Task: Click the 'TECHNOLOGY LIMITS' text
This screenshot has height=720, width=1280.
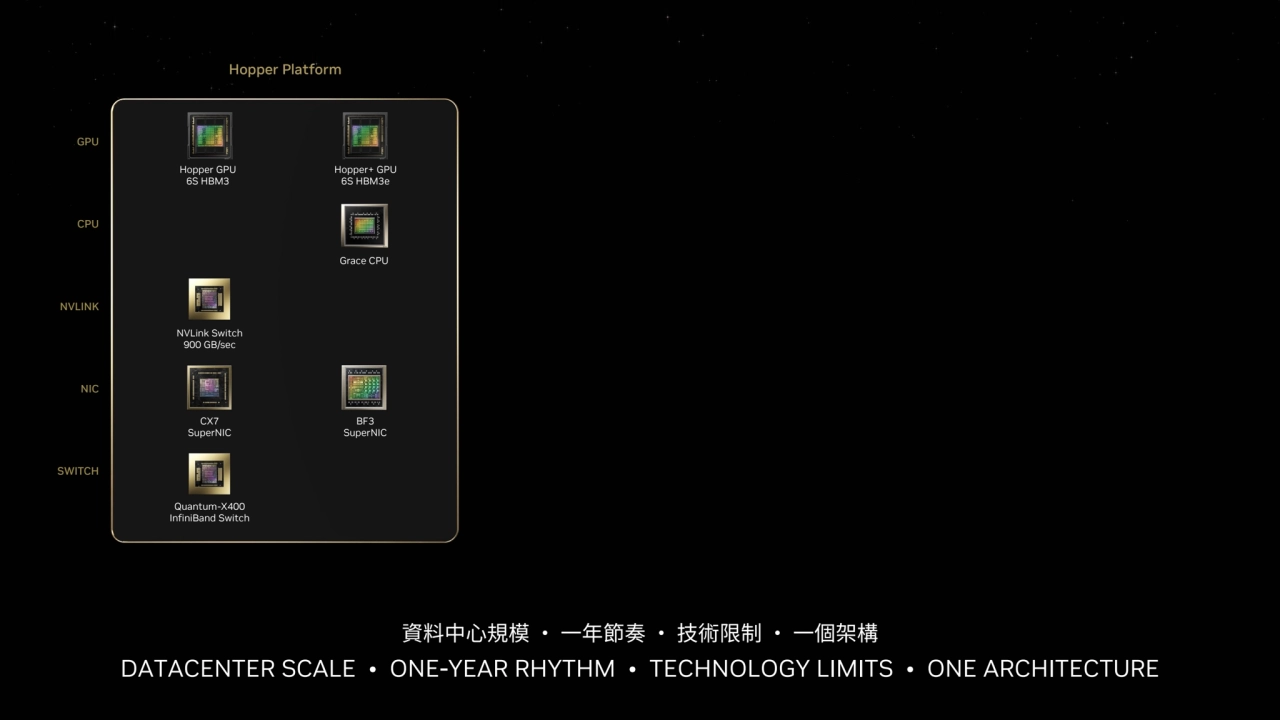Action: [771, 669]
